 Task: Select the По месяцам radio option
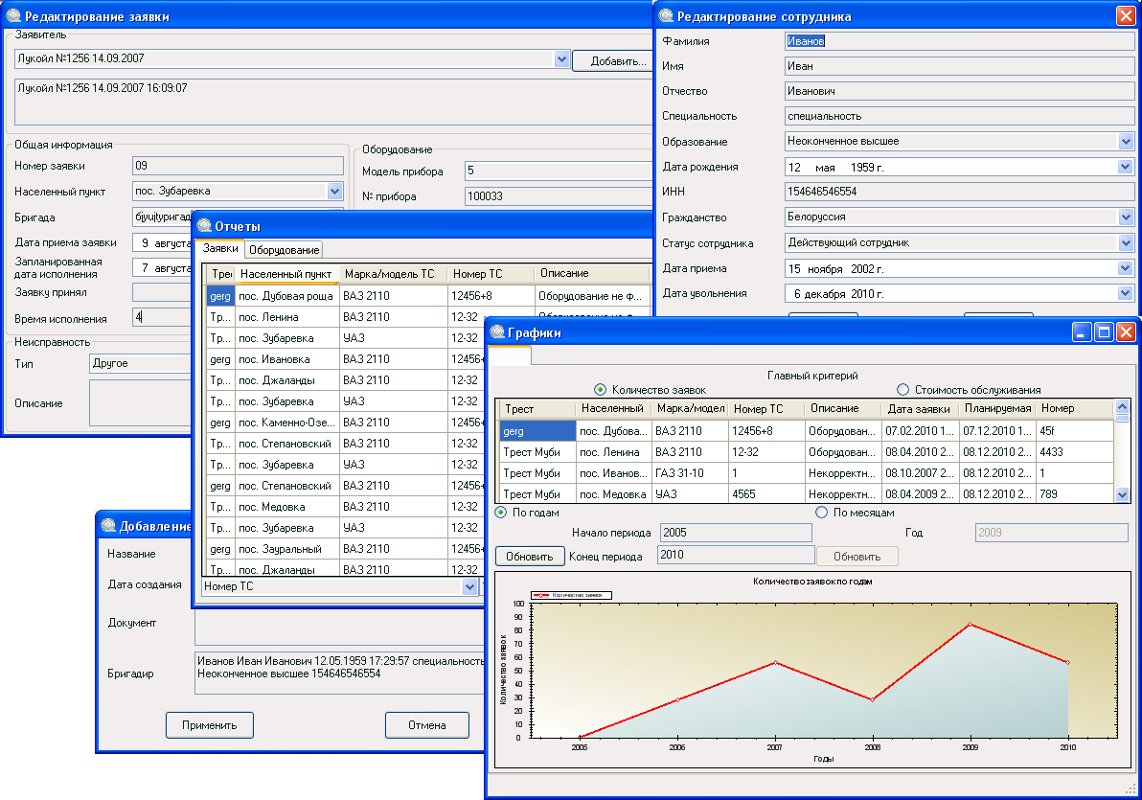click(822, 512)
